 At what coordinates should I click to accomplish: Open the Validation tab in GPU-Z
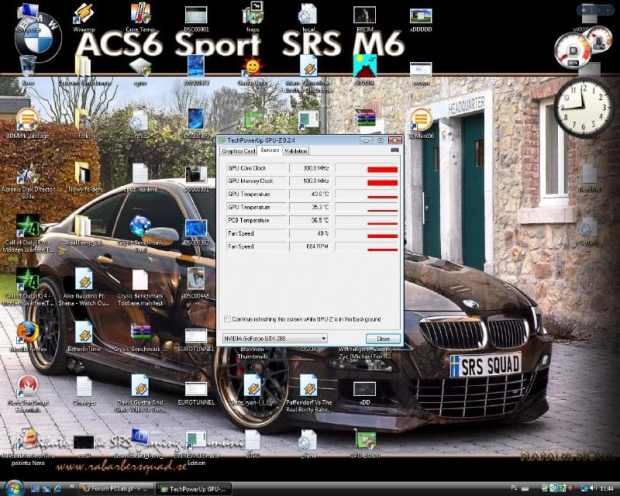(x=295, y=151)
